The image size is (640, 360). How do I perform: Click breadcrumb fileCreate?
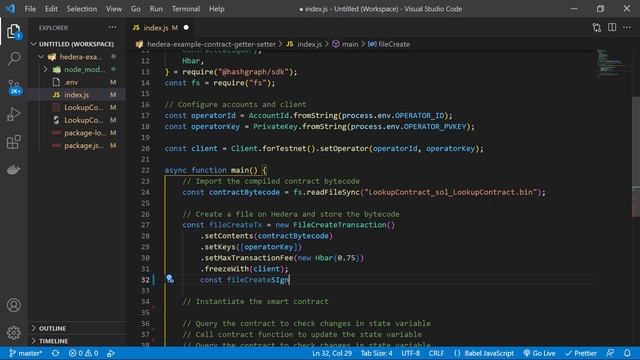click(393, 44)
